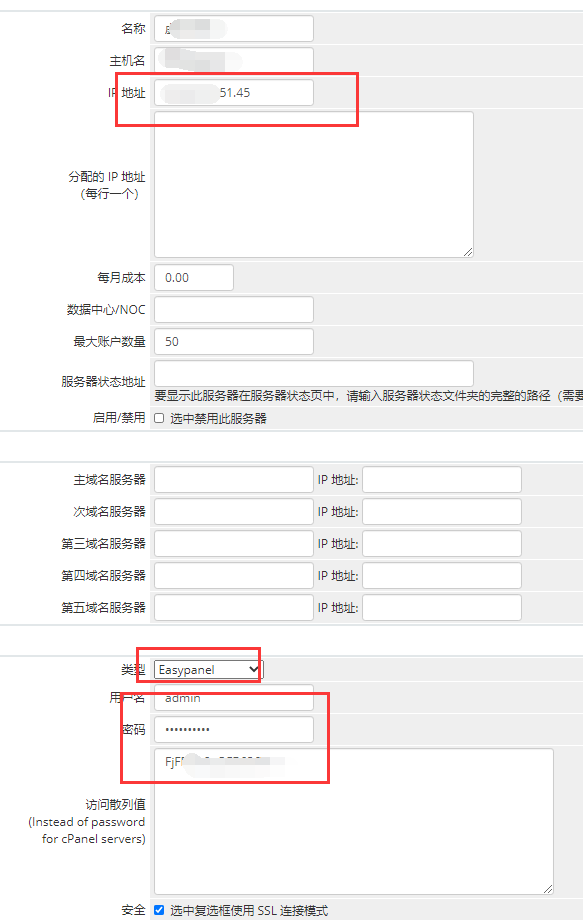This screenshot has width=583, height=920.
Task: Click the IP 地址 field beside 次域名服务器
Action: click(x=442, y=512)
